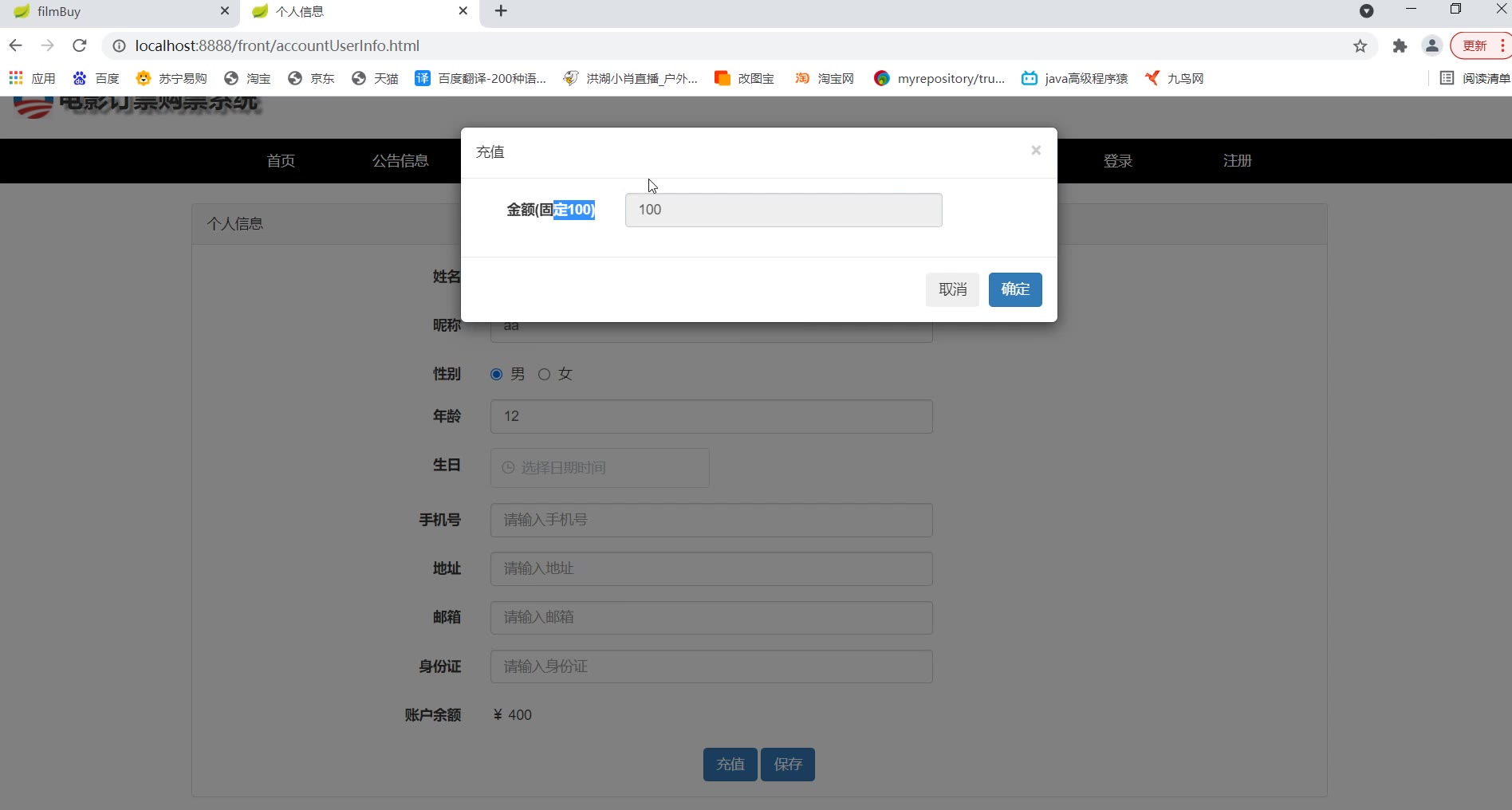
Task: Open the java高级程序猿 bookmark
Action: (x=1075, y=78)
